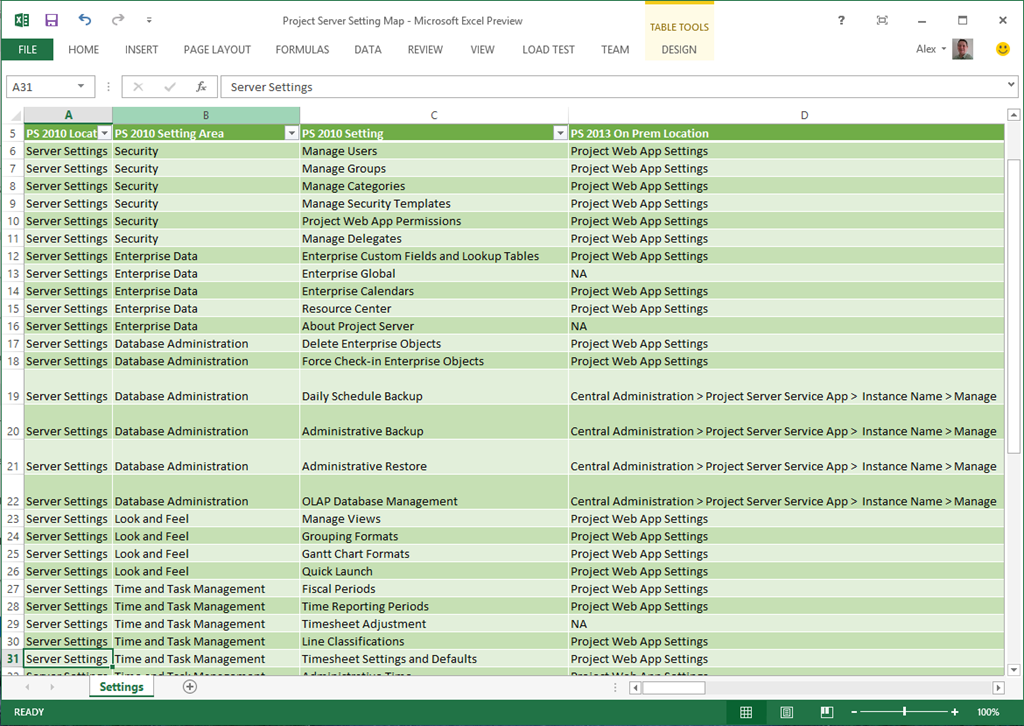
Task: Toggle full screen ribbon display options
Action: (882, 20)
